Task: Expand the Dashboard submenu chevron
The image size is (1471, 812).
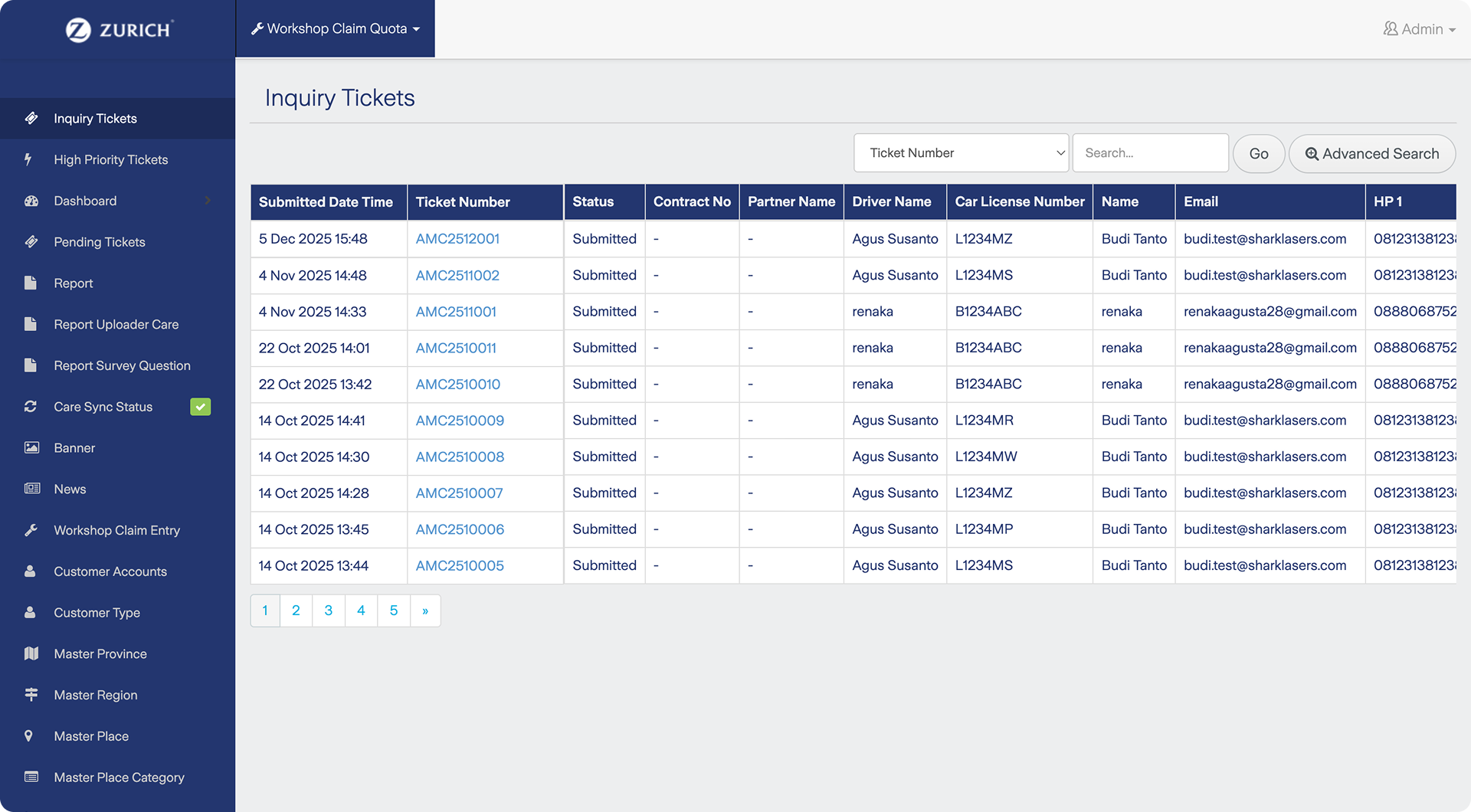Action: coord(208,201)
